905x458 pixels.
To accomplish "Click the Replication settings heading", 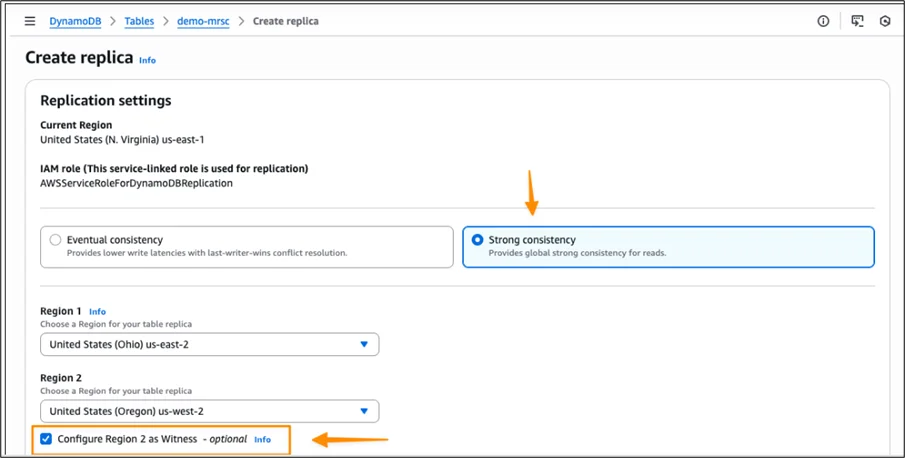I will pyautogui.click(x=106, y=100).
